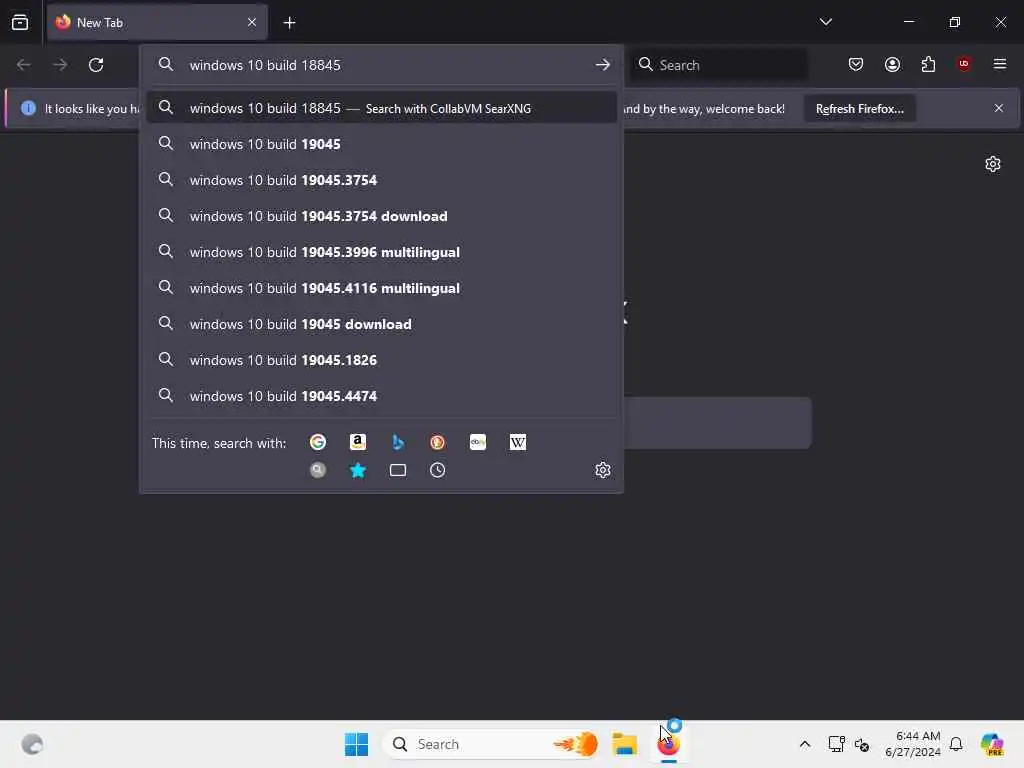Show hidden tray icons chevron
1024x768 pixels.
tap(805, 744)
